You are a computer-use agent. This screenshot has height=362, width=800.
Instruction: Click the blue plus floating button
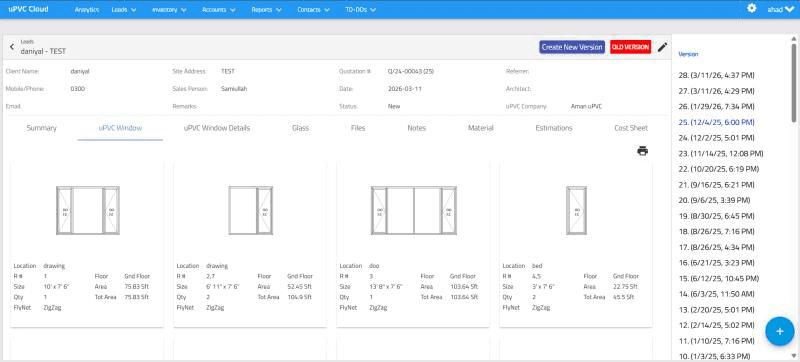pos(780,331)
